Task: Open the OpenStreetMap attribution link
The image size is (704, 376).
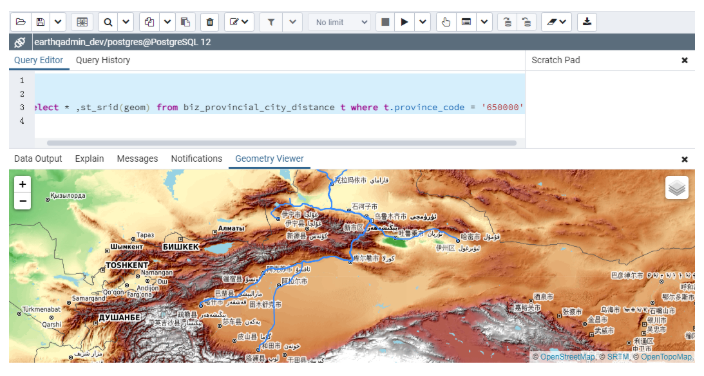Action: (x=567, y=357)
